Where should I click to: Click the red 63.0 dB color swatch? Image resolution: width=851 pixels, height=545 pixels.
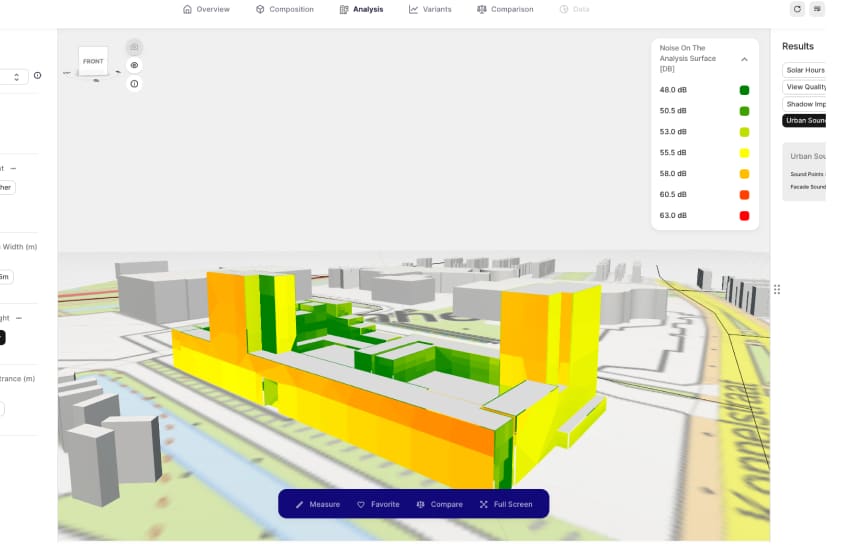click(x=744, y=216)
